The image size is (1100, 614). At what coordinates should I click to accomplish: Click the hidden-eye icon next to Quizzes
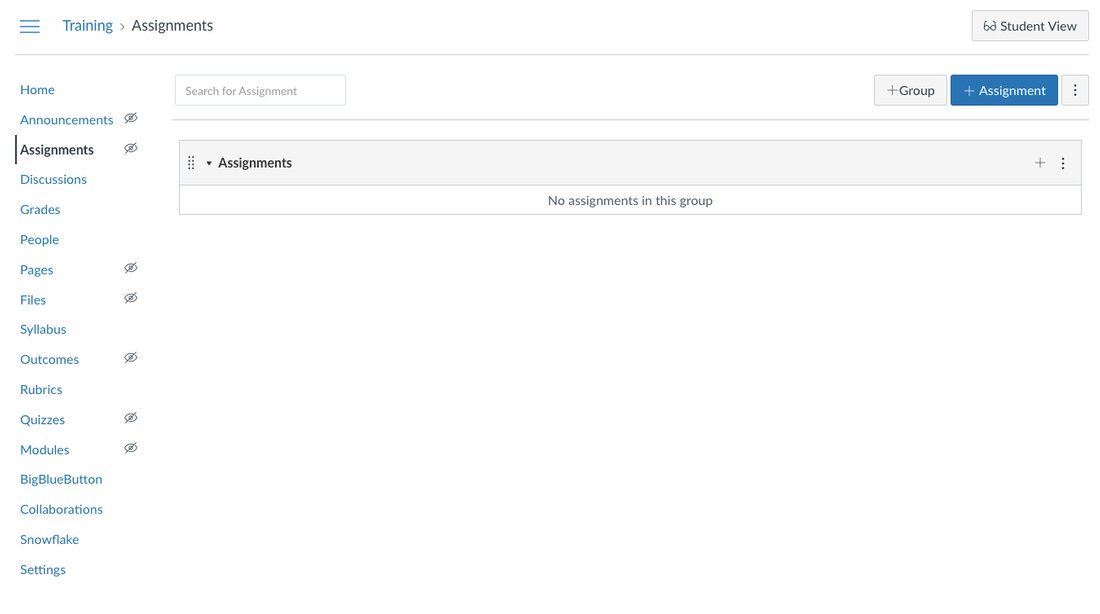(130, 417)
